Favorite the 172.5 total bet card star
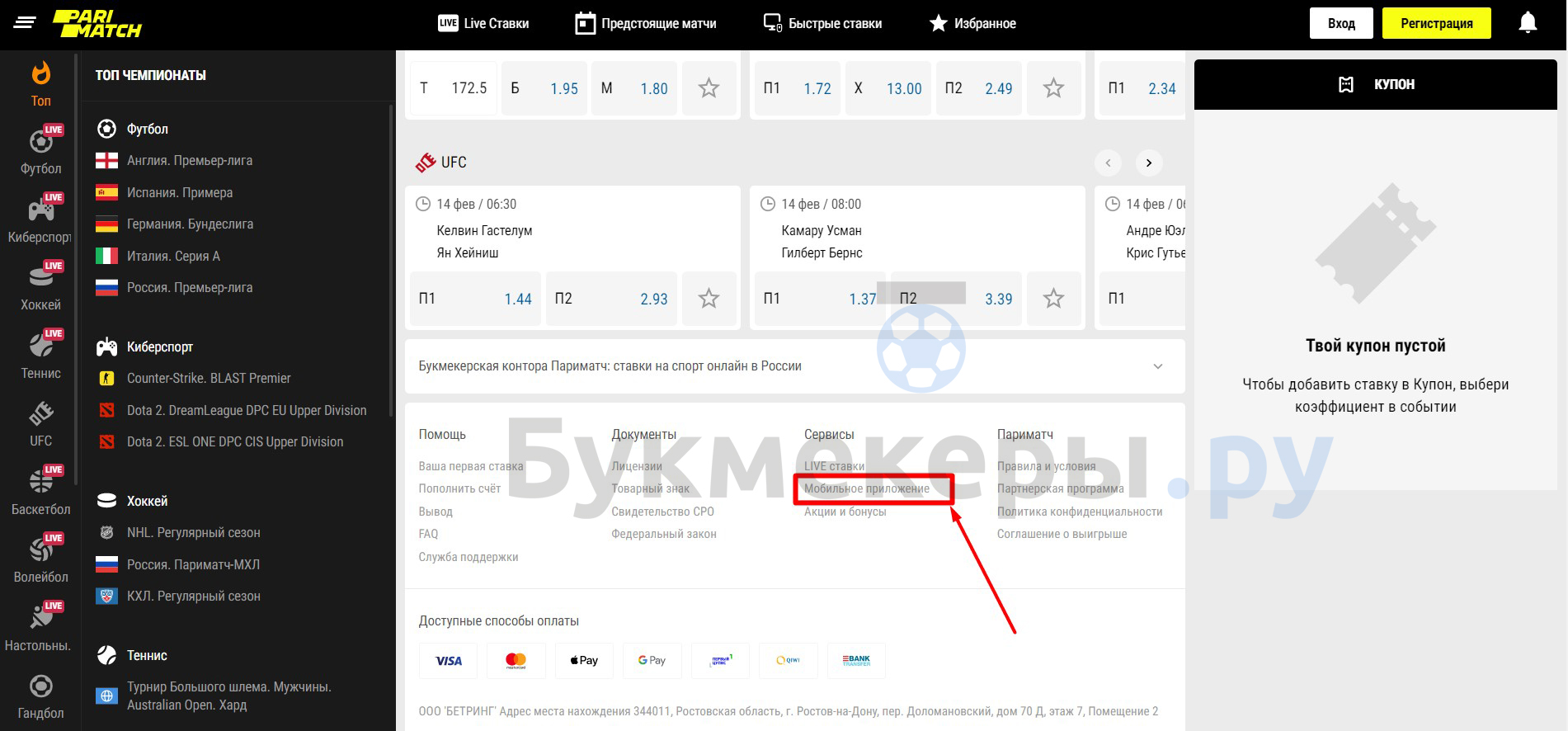Screen dimensions: 1568x731 click(709, 88)
